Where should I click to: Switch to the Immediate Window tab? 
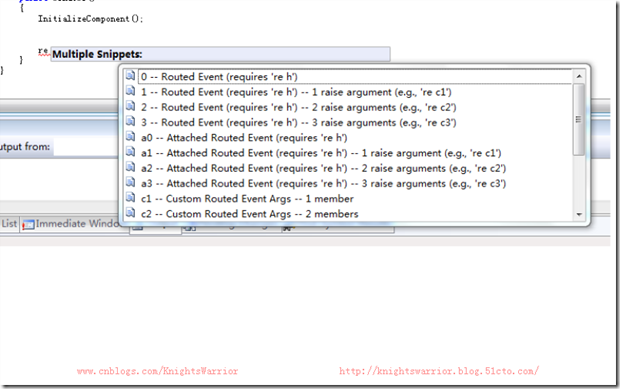click(x=70, y=224)
